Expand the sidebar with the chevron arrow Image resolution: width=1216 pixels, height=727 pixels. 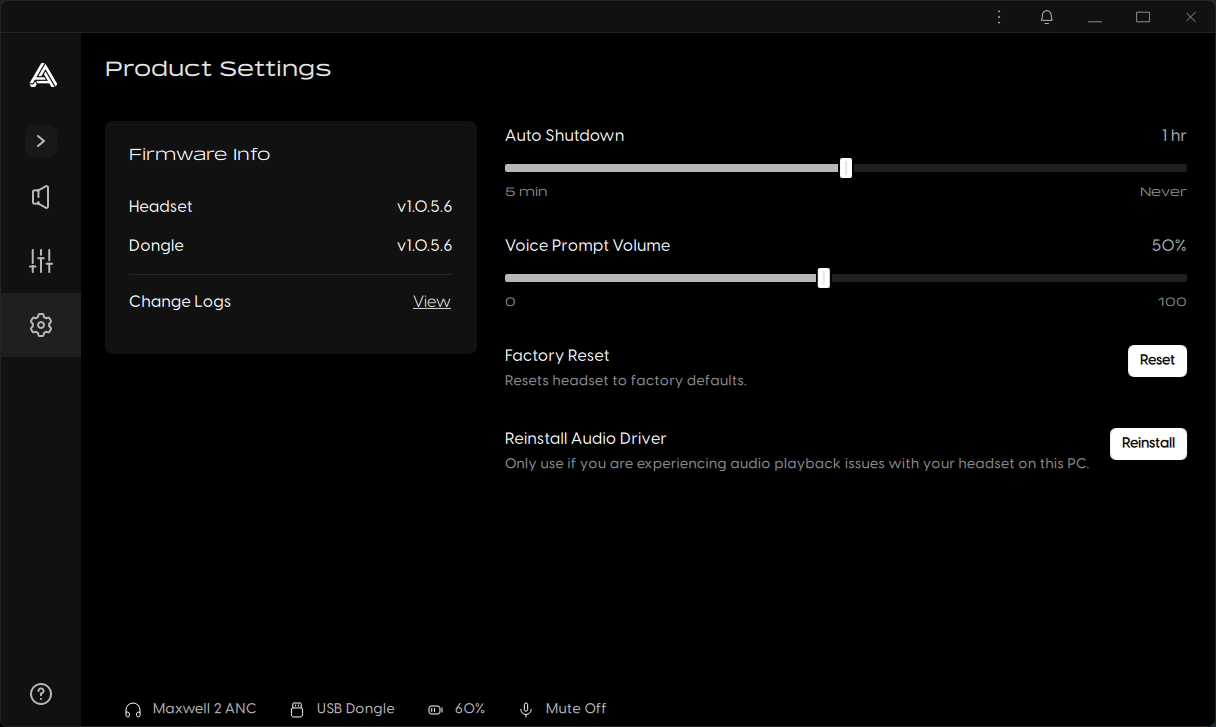[41, 141]
